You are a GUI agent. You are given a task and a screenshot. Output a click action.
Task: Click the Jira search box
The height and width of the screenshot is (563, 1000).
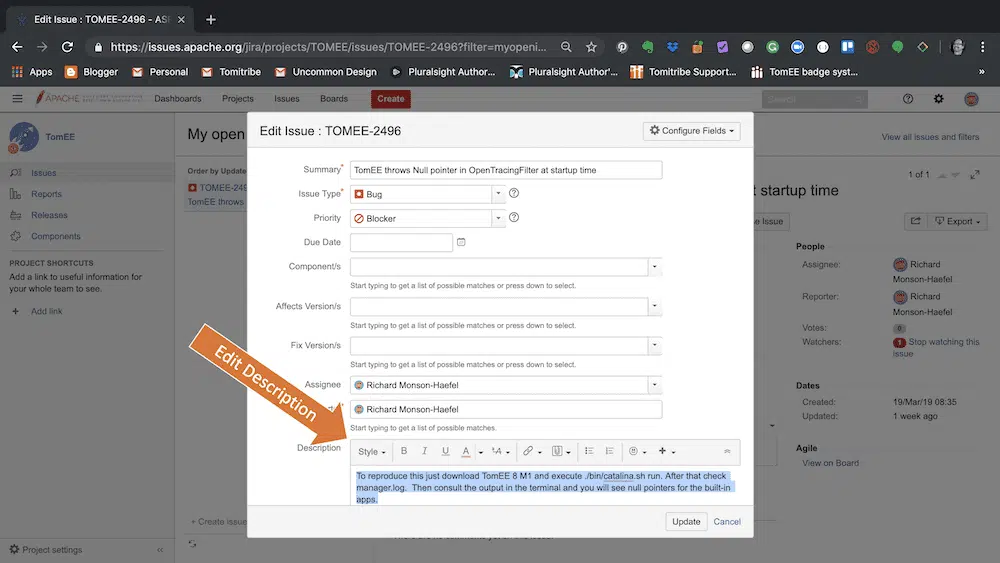click(x=814, y=99)
